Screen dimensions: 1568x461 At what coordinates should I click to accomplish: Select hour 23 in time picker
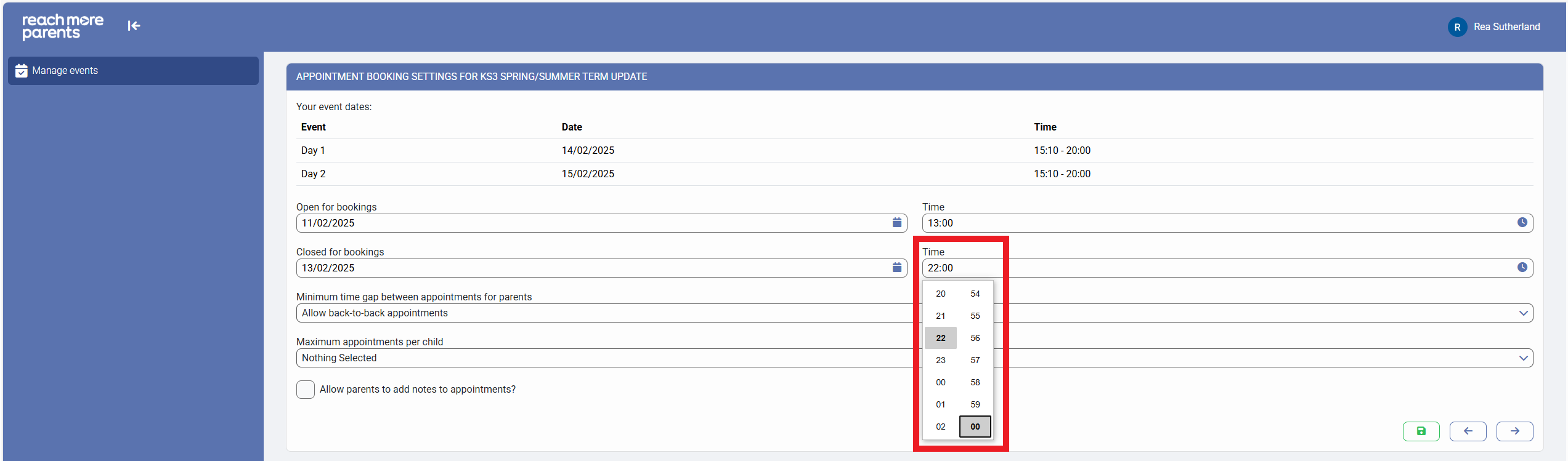tap(940, 360)
